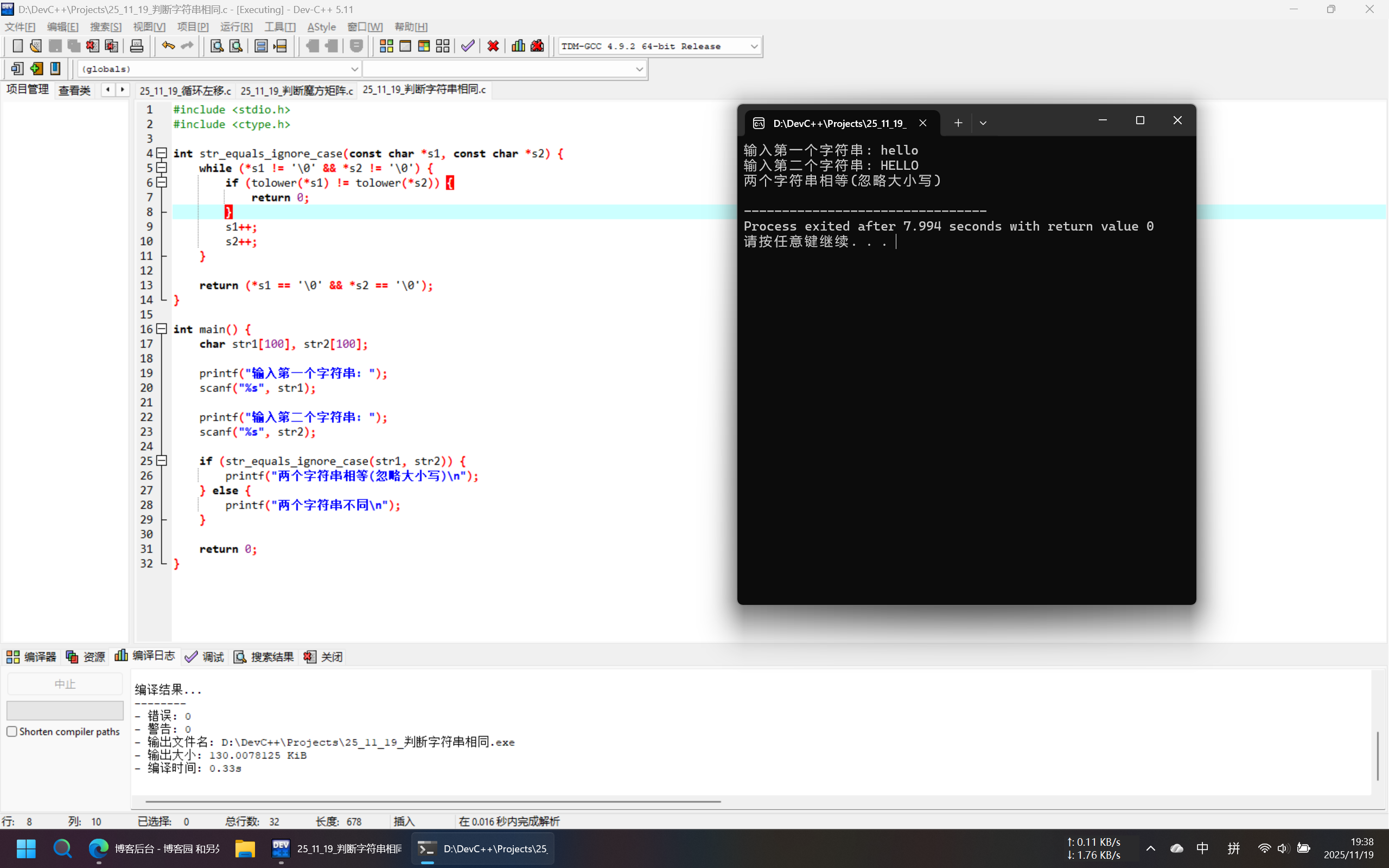The image size is (1389, 868).
Task: Open the TDM-GCC compiler selection dropdown
Action: tap(754, 46)
